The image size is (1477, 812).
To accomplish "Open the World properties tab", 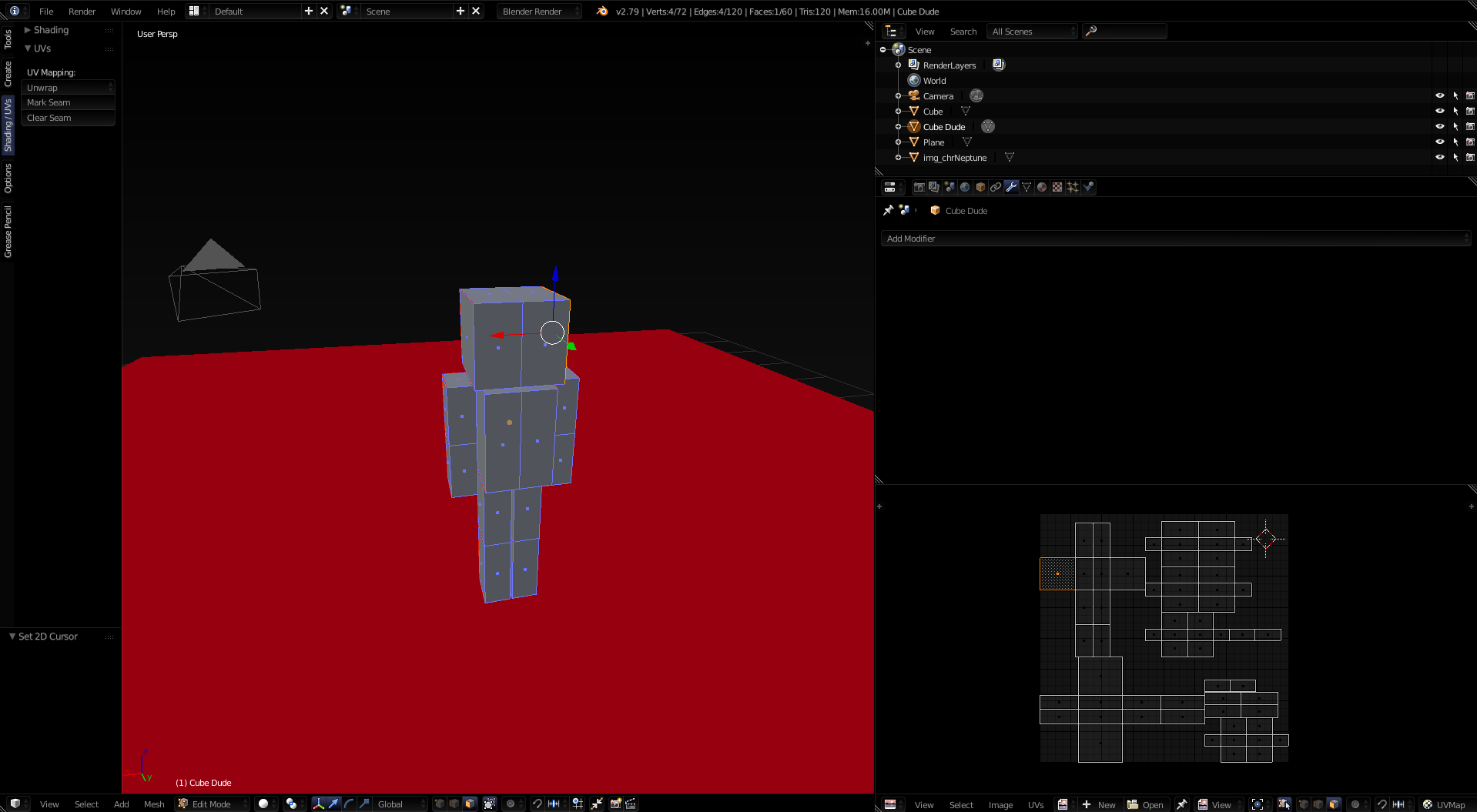I will tap(965, 187).
